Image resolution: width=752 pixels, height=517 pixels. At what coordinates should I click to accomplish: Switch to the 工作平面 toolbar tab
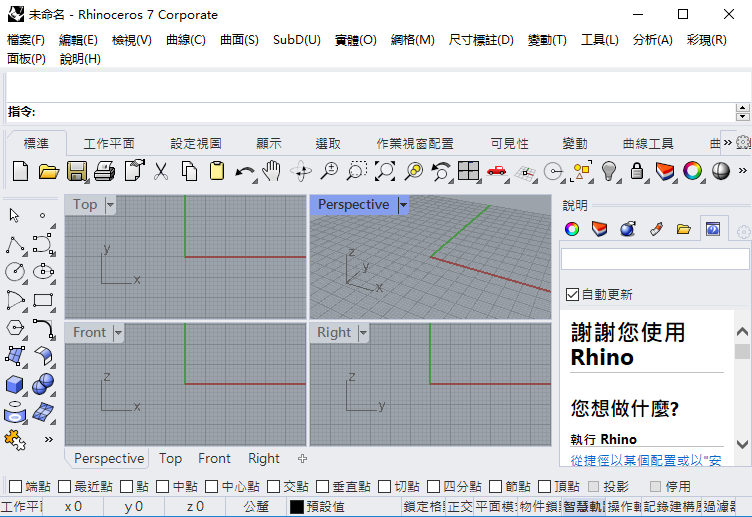pos(109,143)
